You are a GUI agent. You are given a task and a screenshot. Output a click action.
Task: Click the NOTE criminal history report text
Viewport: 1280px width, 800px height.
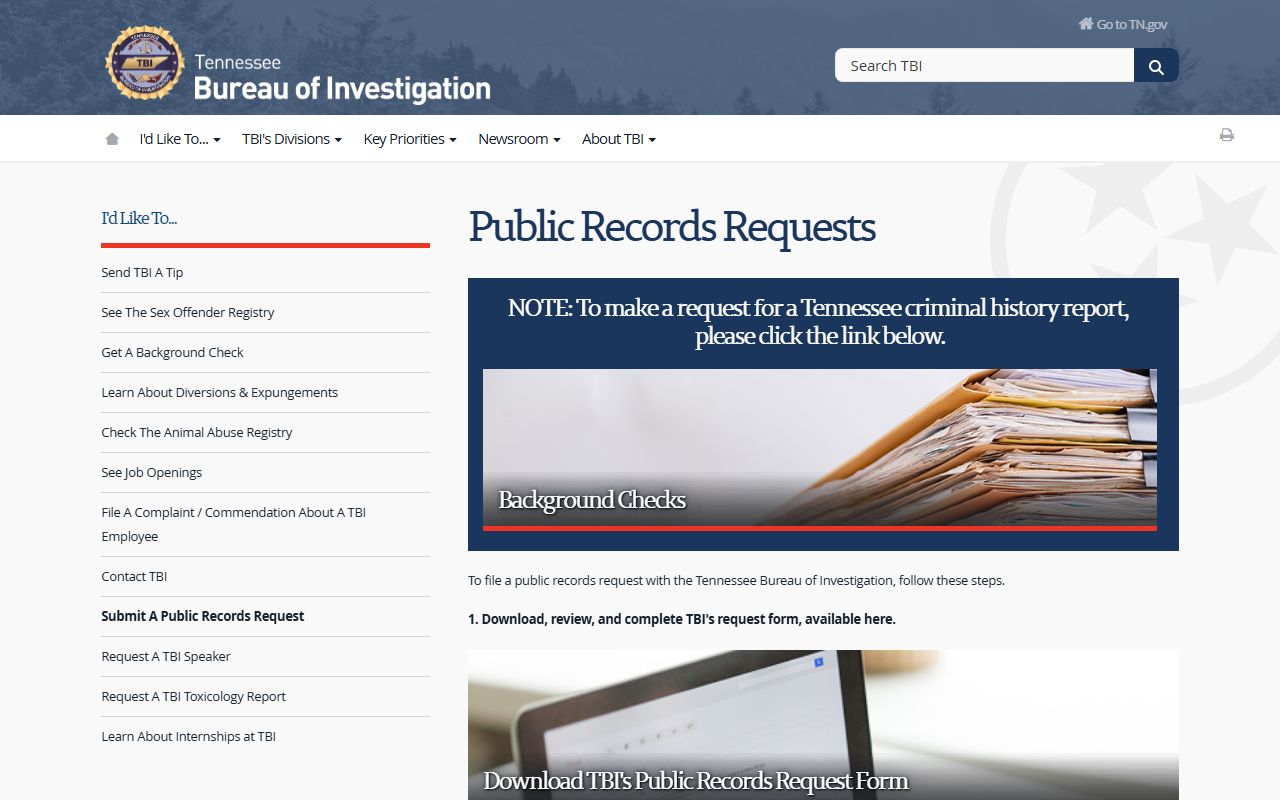(x=819, y=321)
